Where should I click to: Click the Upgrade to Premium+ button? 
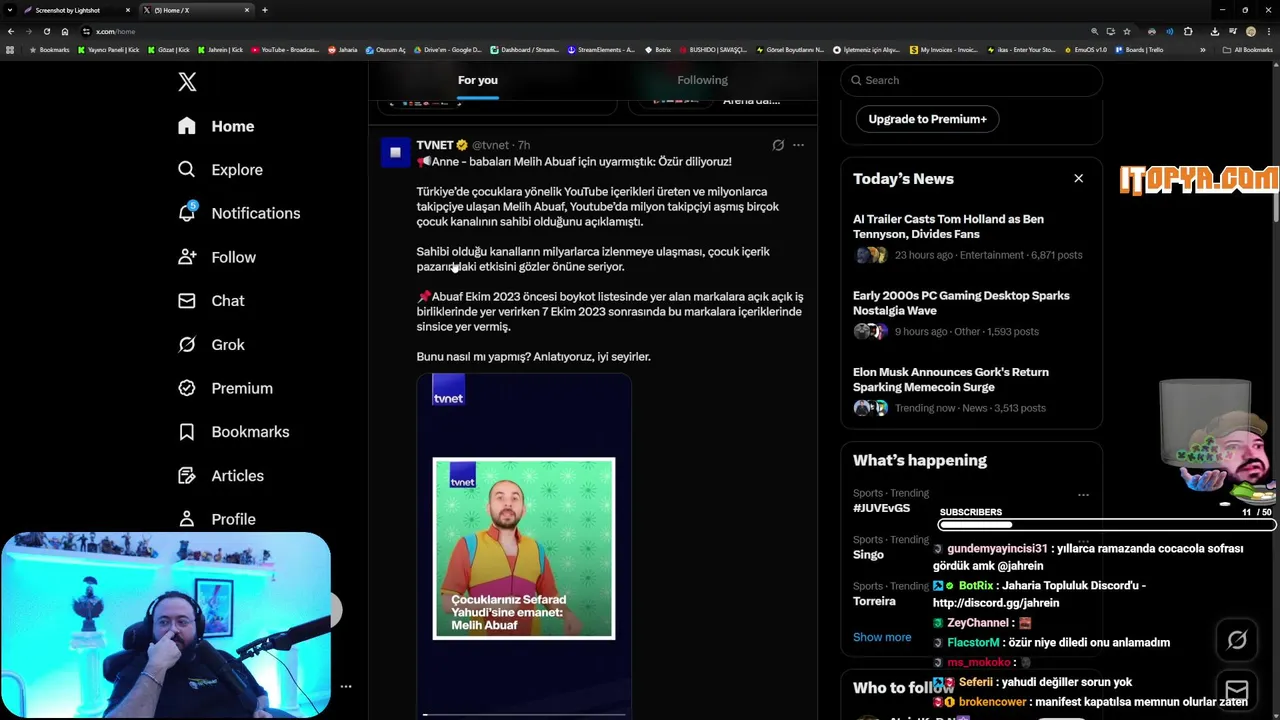pyautogui.click(x=927, y=119)
